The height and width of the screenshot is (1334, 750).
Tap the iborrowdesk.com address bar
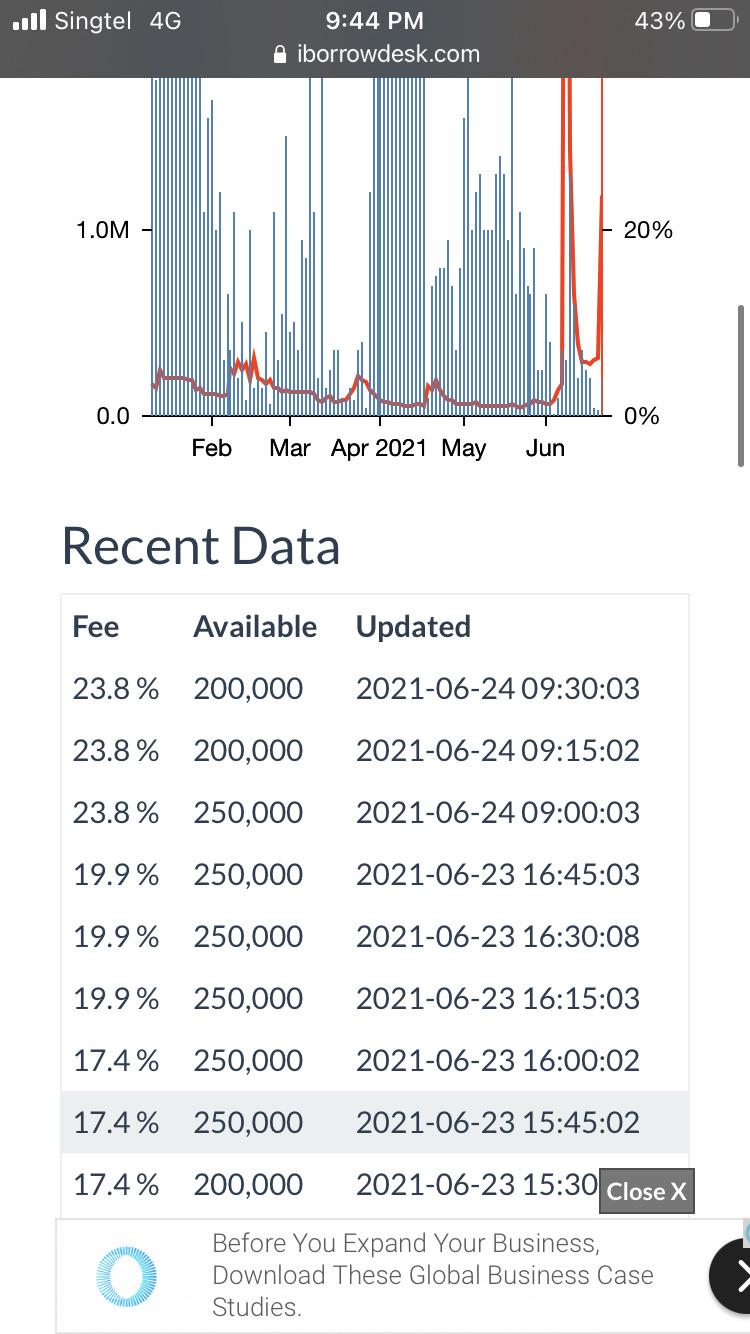(x=375, y=54)
